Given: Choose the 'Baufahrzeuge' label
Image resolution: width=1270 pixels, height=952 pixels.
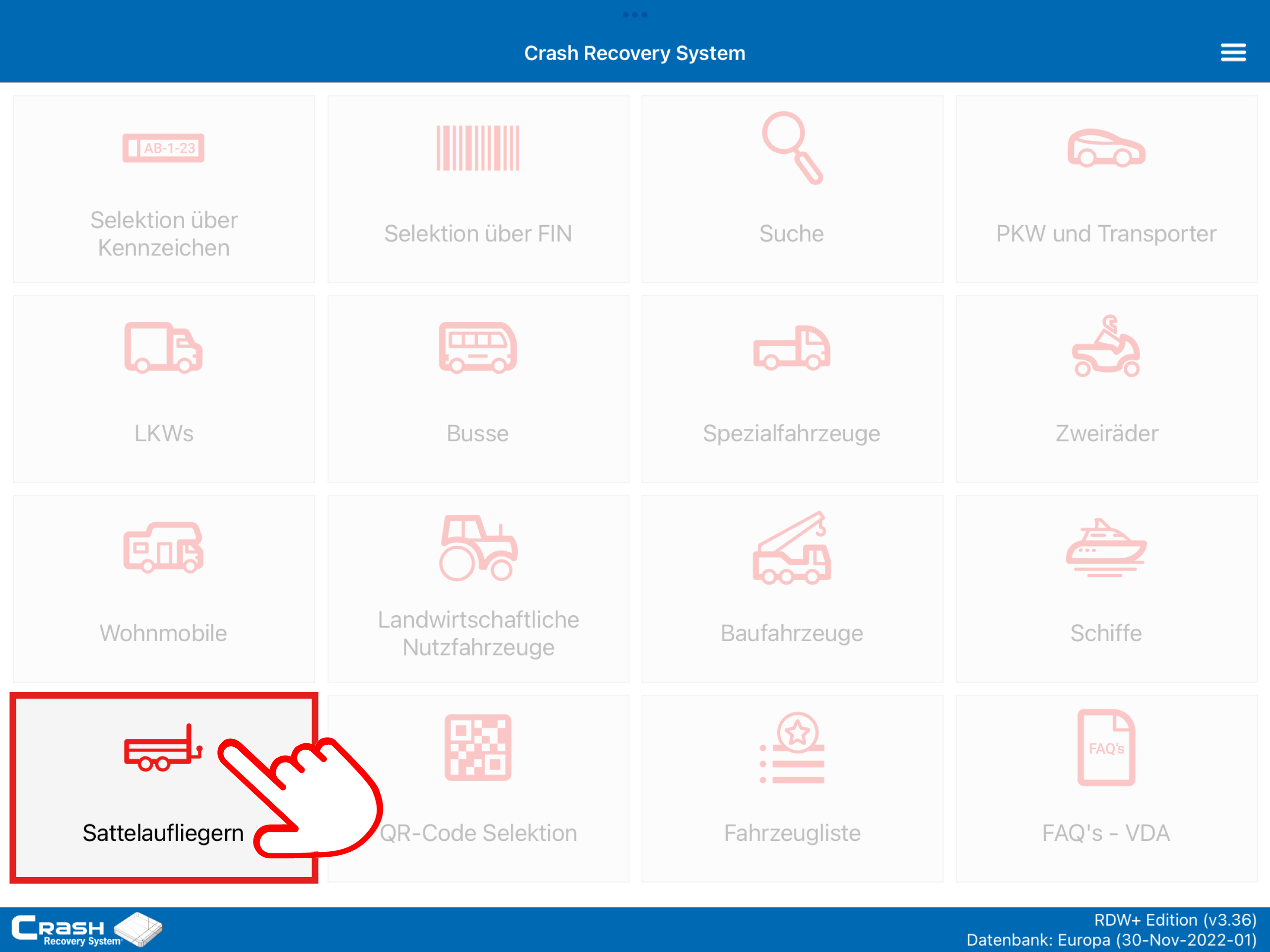Looking at the screenshot, I should click(792, 634).
